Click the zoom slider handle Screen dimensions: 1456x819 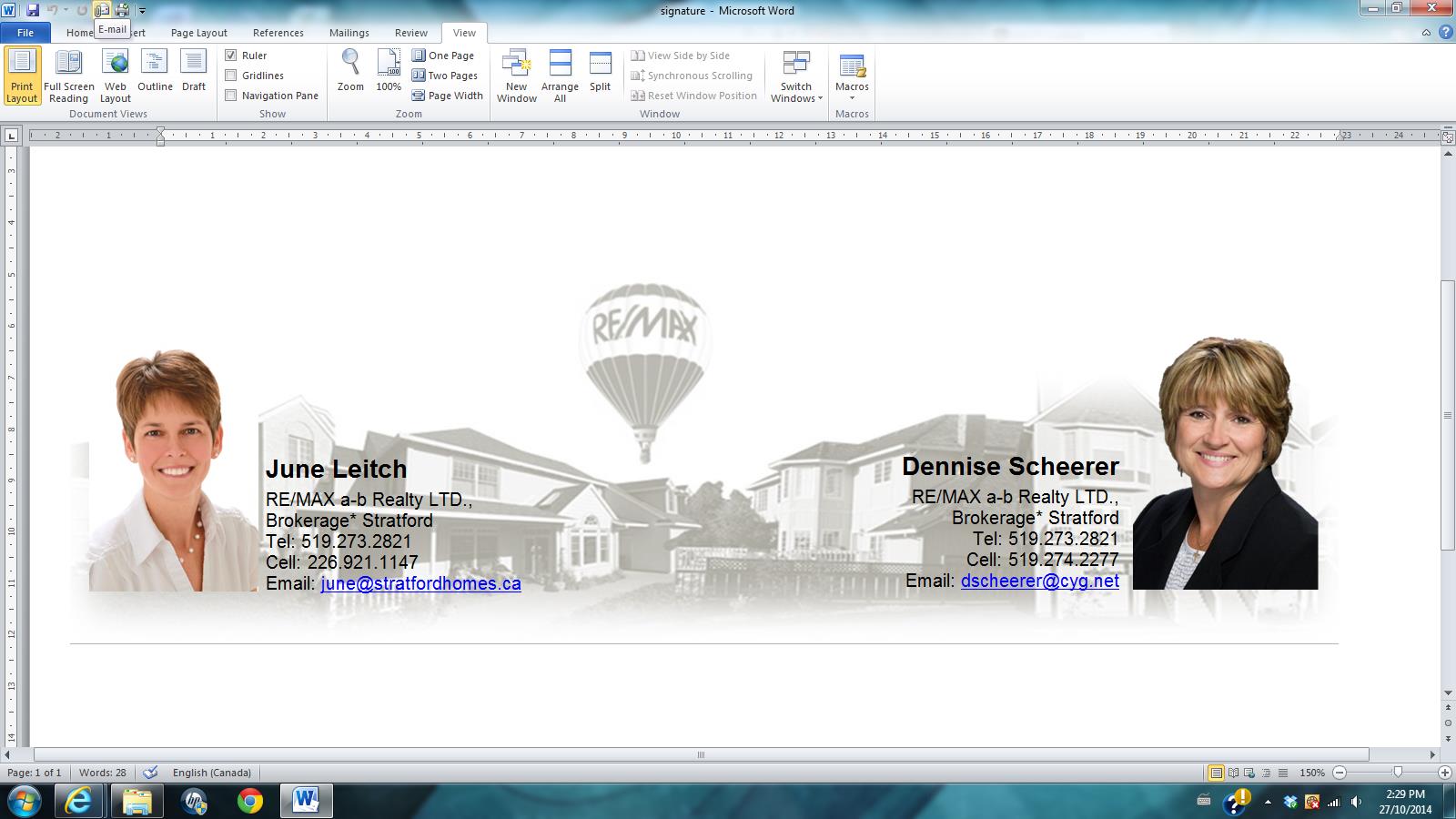1398,773
